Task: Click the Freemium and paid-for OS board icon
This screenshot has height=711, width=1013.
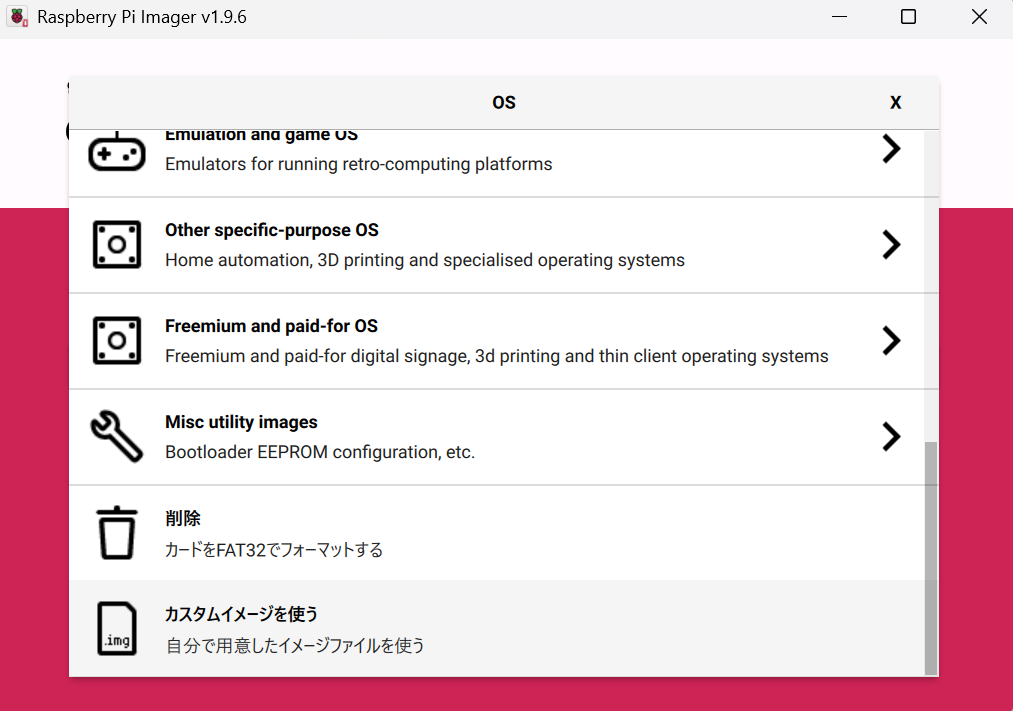Action: pos(117,340)
